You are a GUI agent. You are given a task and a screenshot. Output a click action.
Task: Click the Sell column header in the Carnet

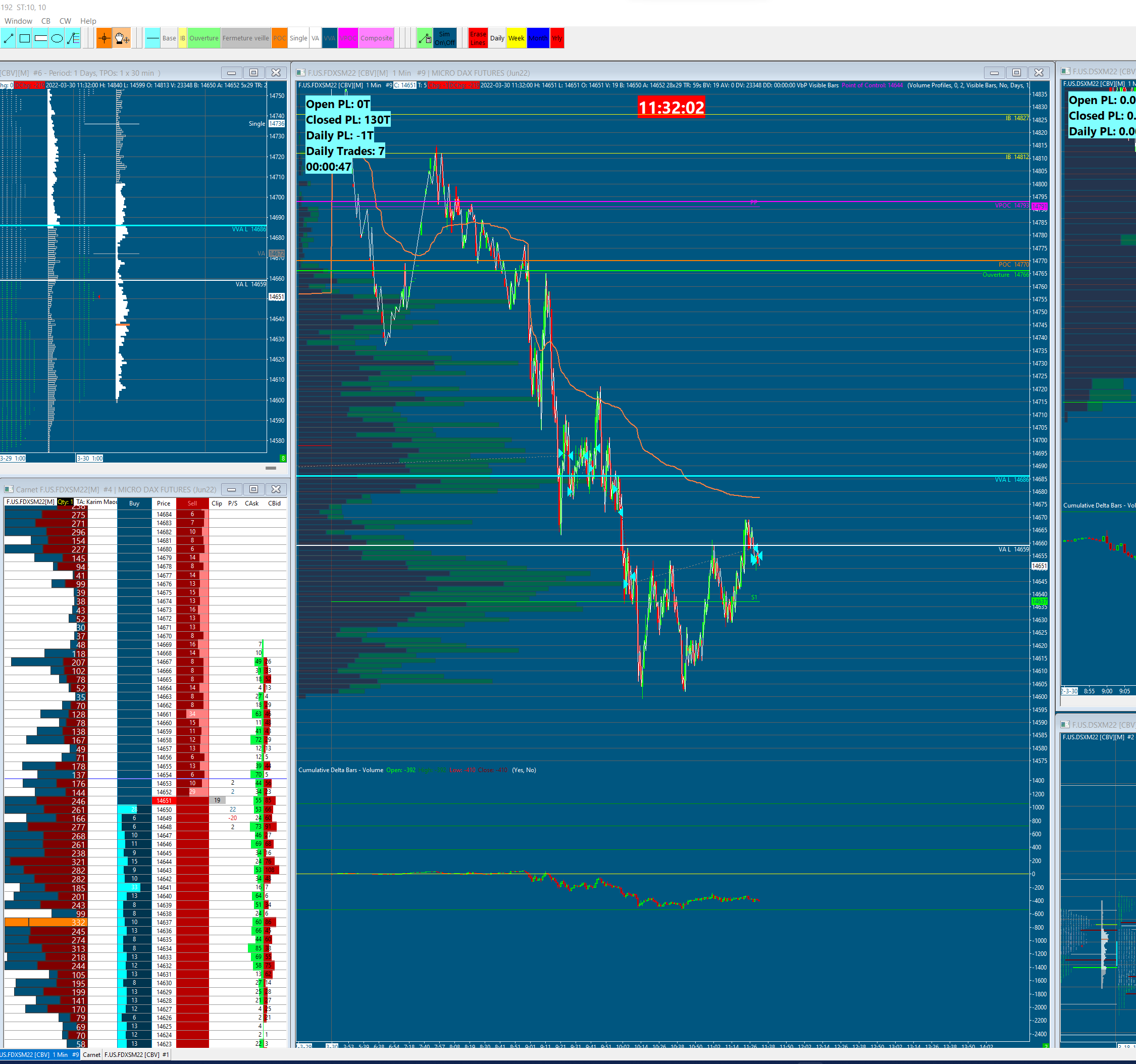(x=192, y=503)
